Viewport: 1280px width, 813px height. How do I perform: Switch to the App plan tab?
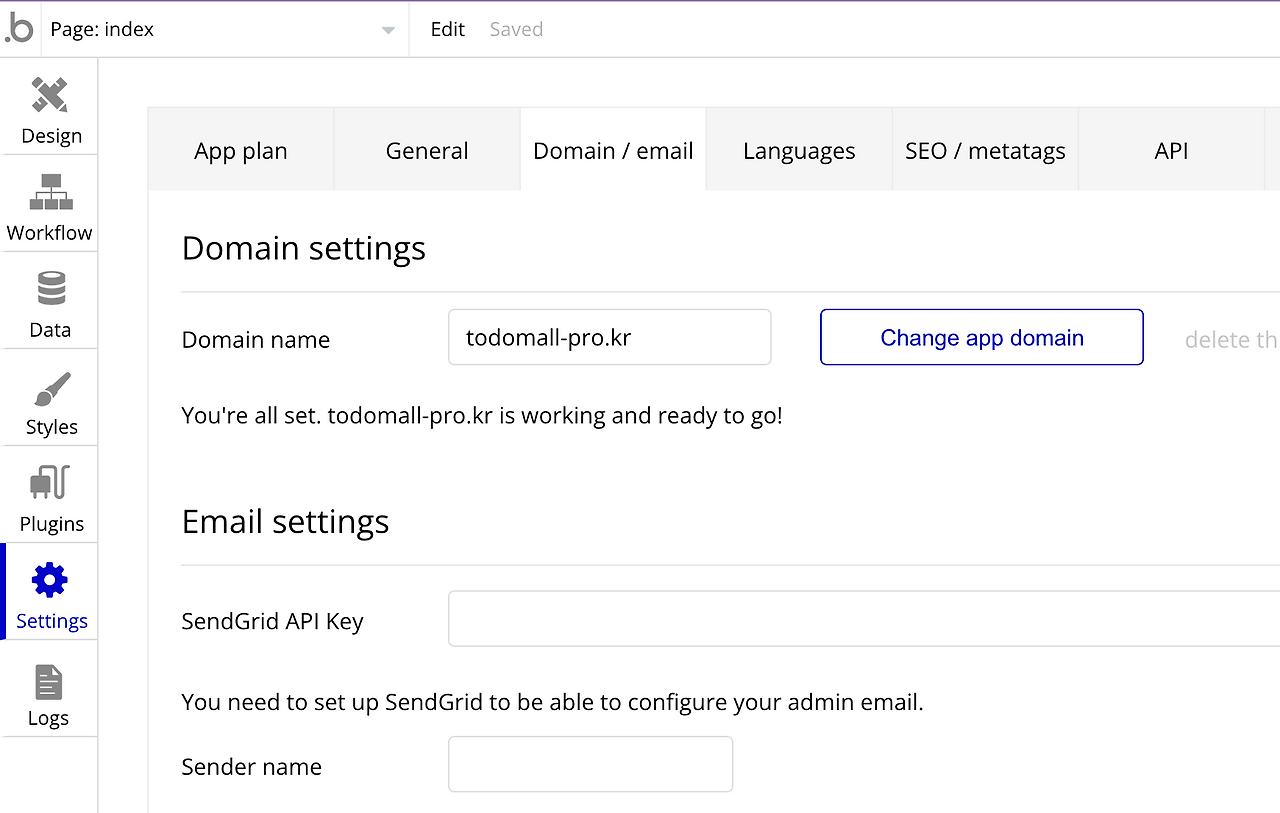(x=241, y=151)
